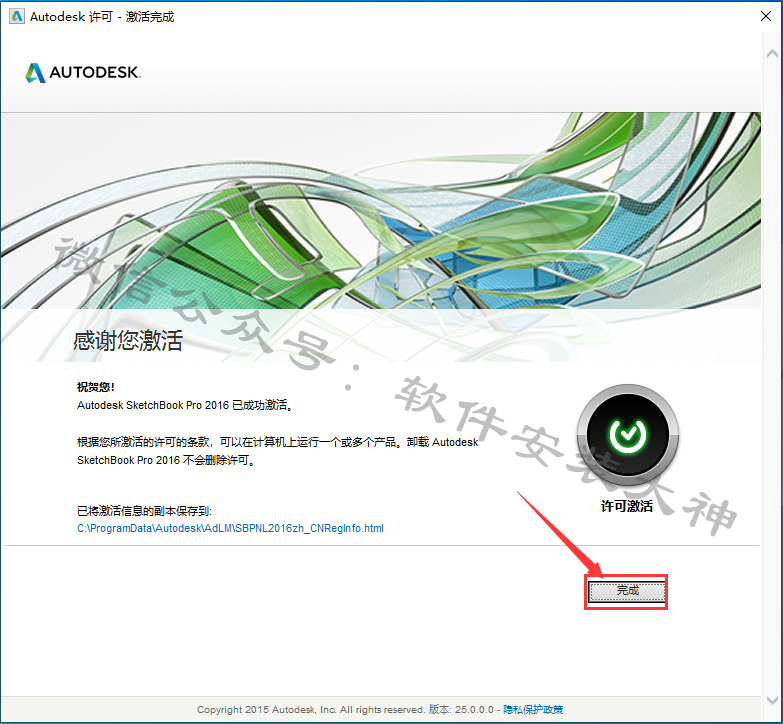Click the green license activated checkmark icon
The width and height of the screenshot is (783, 724).
(627, 434)
